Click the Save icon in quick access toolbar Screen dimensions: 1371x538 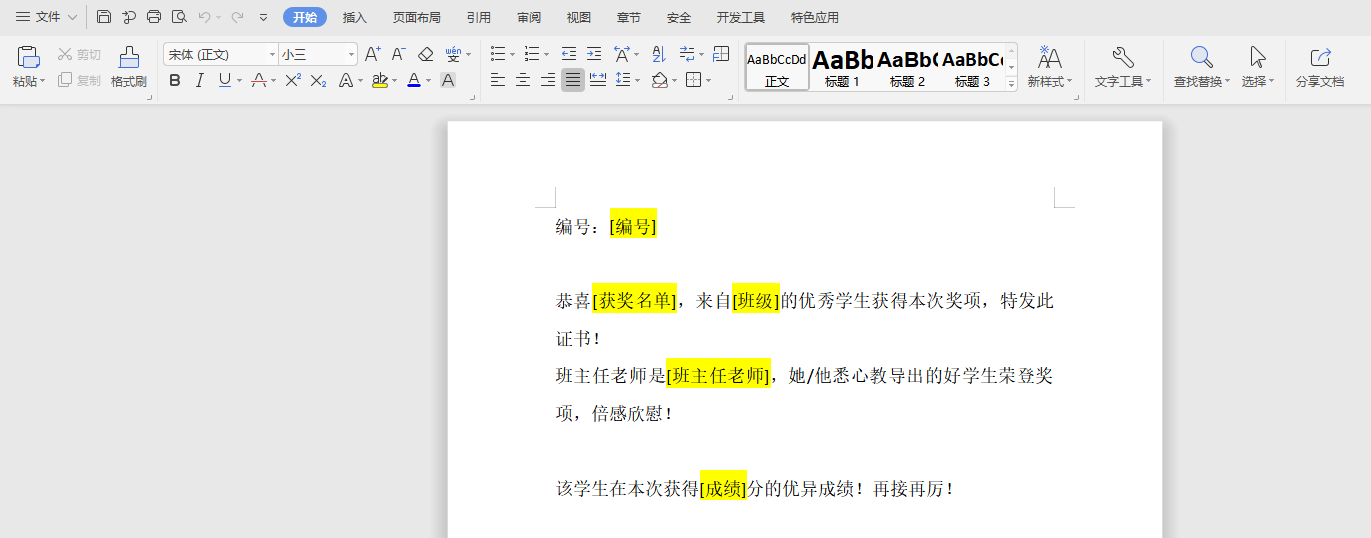coord(104,17)
